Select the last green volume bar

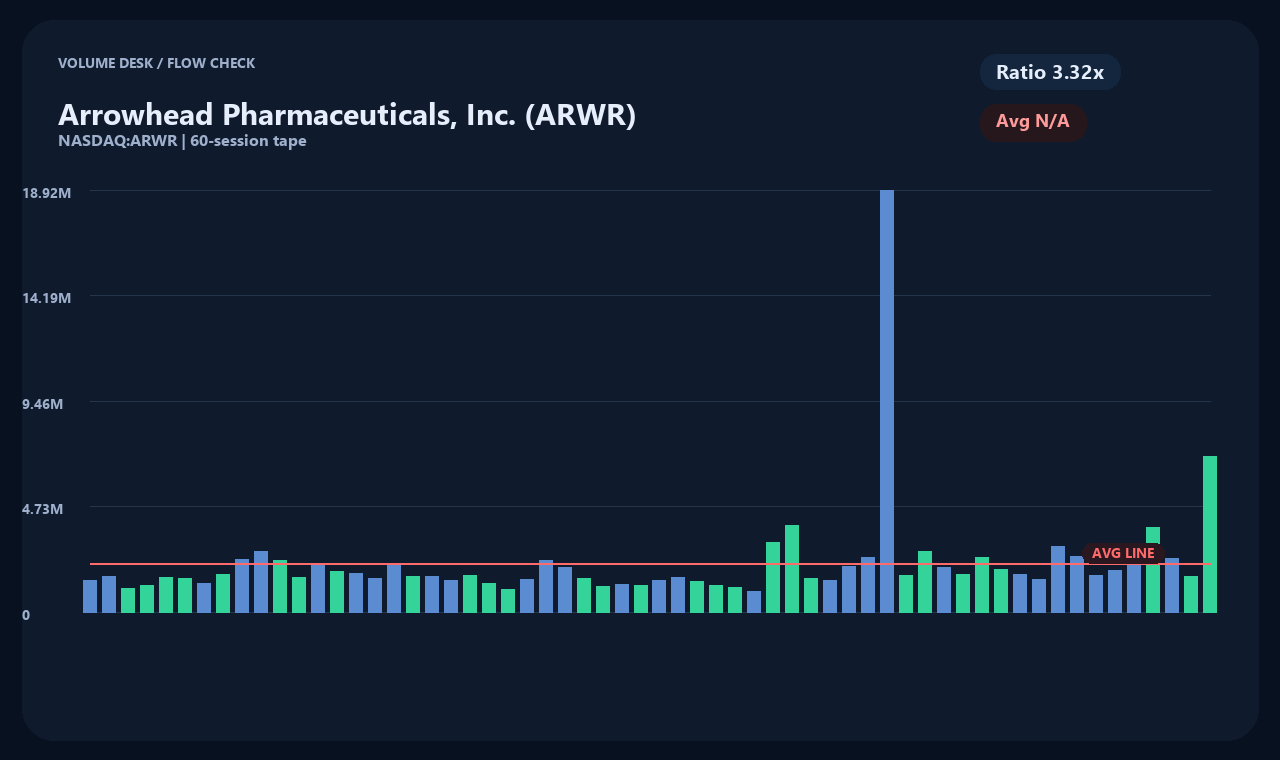(1210, 534)
